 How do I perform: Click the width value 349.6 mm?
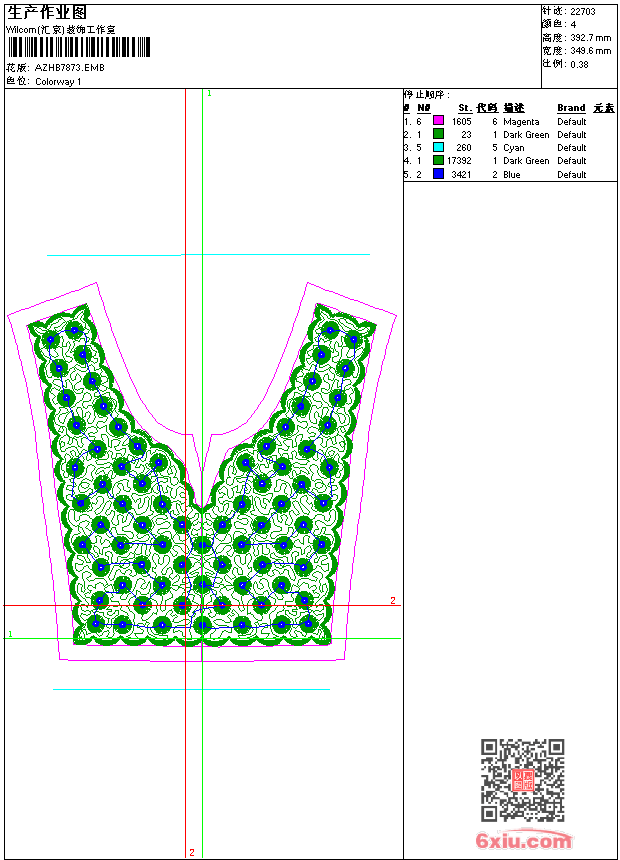click(x=590, y=50)
